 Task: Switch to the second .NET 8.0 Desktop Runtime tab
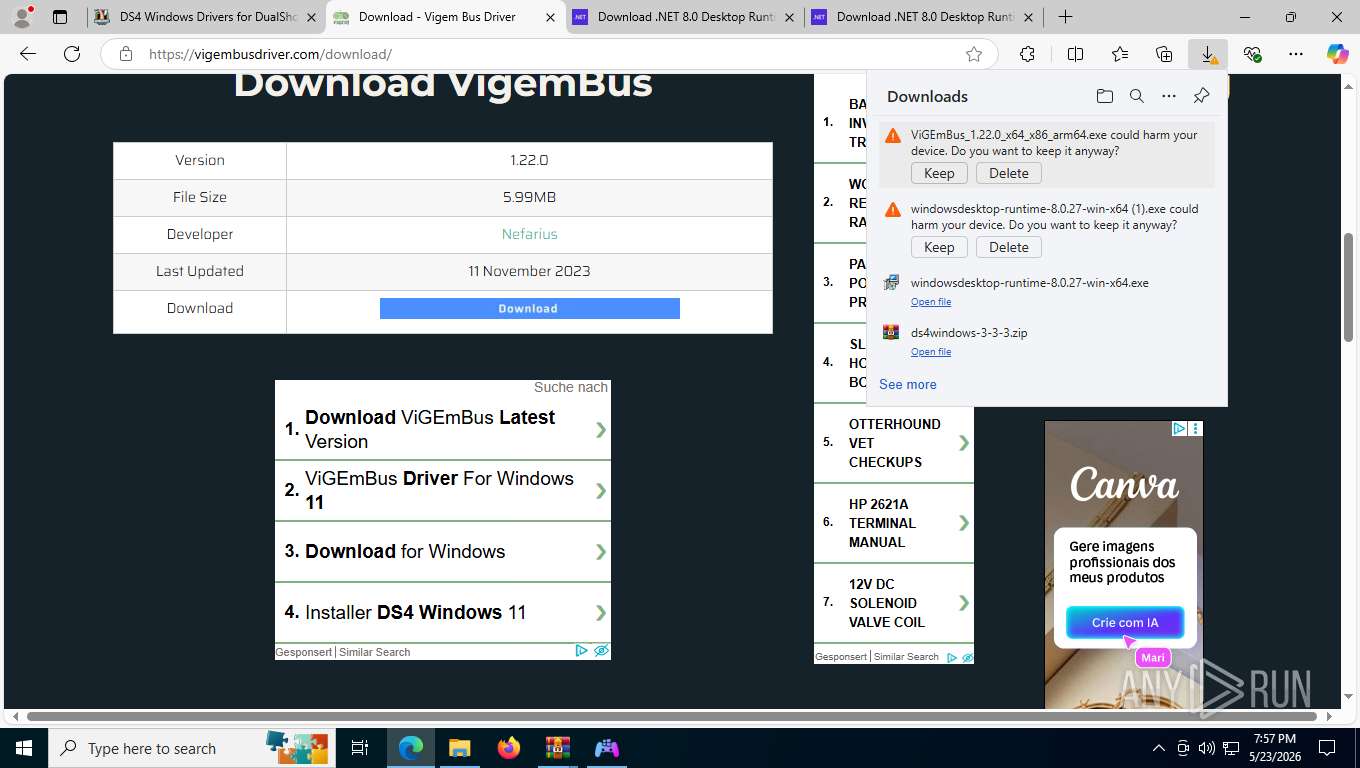pyautogui.click(x=923, y=17)
